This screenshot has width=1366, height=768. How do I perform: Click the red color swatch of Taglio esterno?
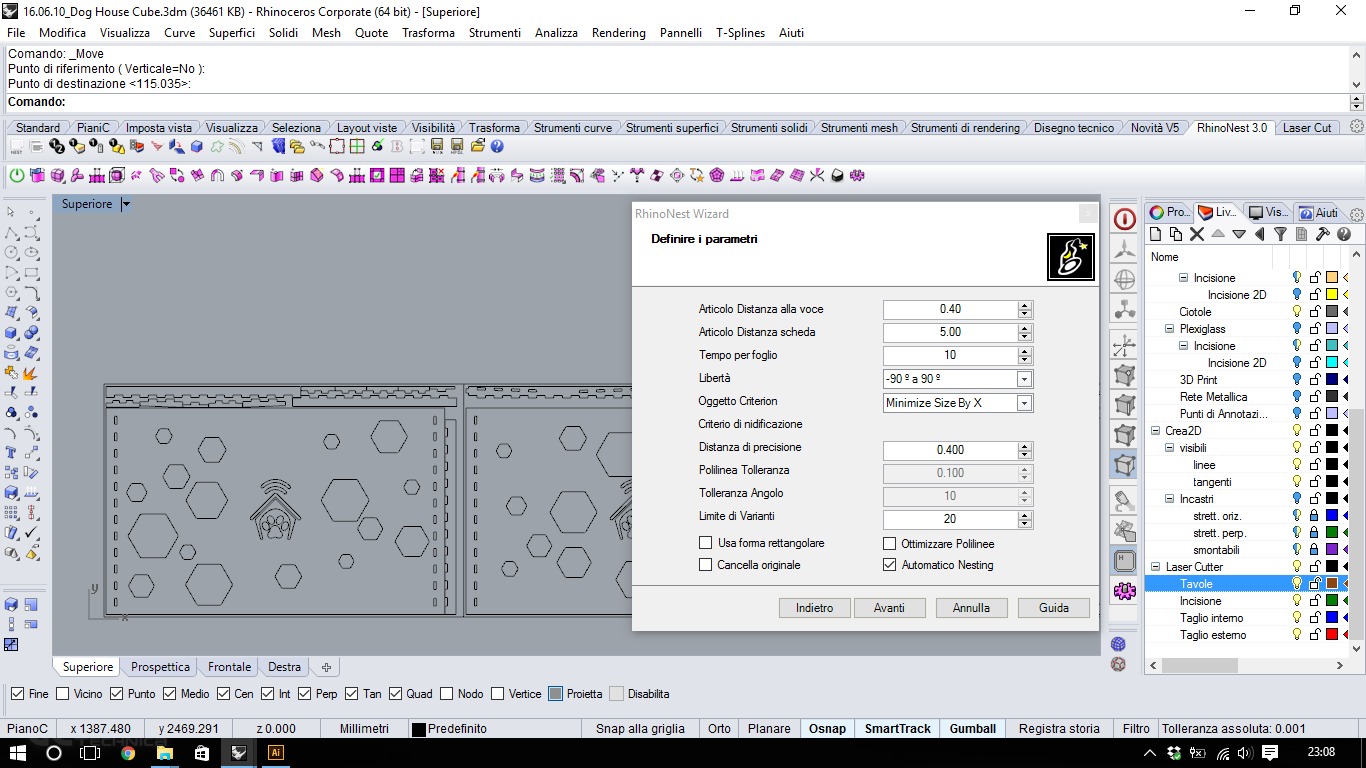(1332, 635)
